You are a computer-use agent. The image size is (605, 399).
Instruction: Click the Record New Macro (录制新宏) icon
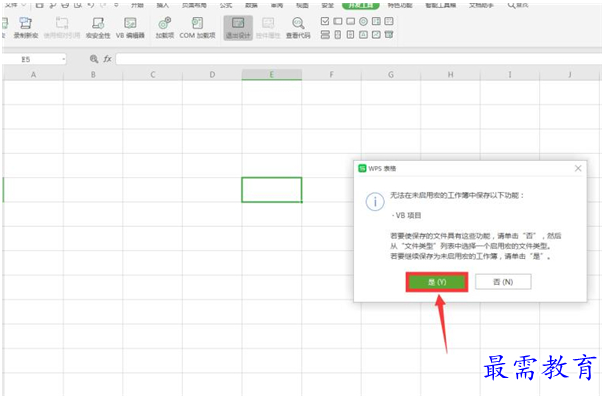pyautogui.click(x=25, y=24)
